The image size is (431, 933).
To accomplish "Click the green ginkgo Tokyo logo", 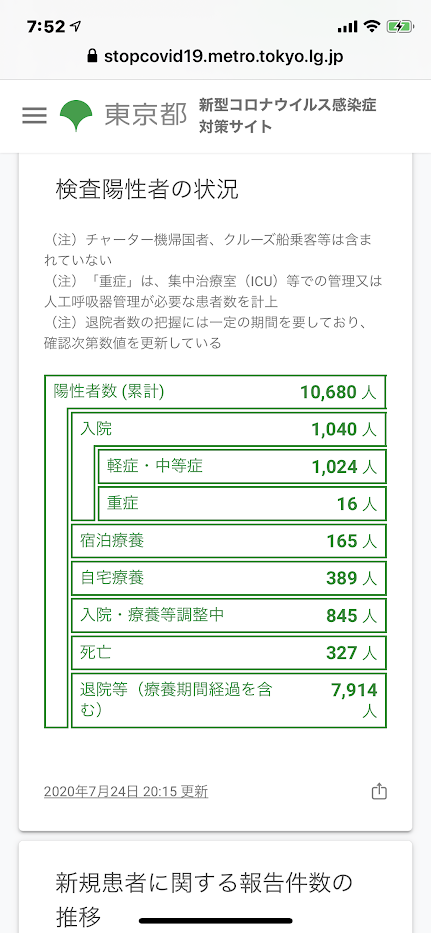I will click(76, 115).
